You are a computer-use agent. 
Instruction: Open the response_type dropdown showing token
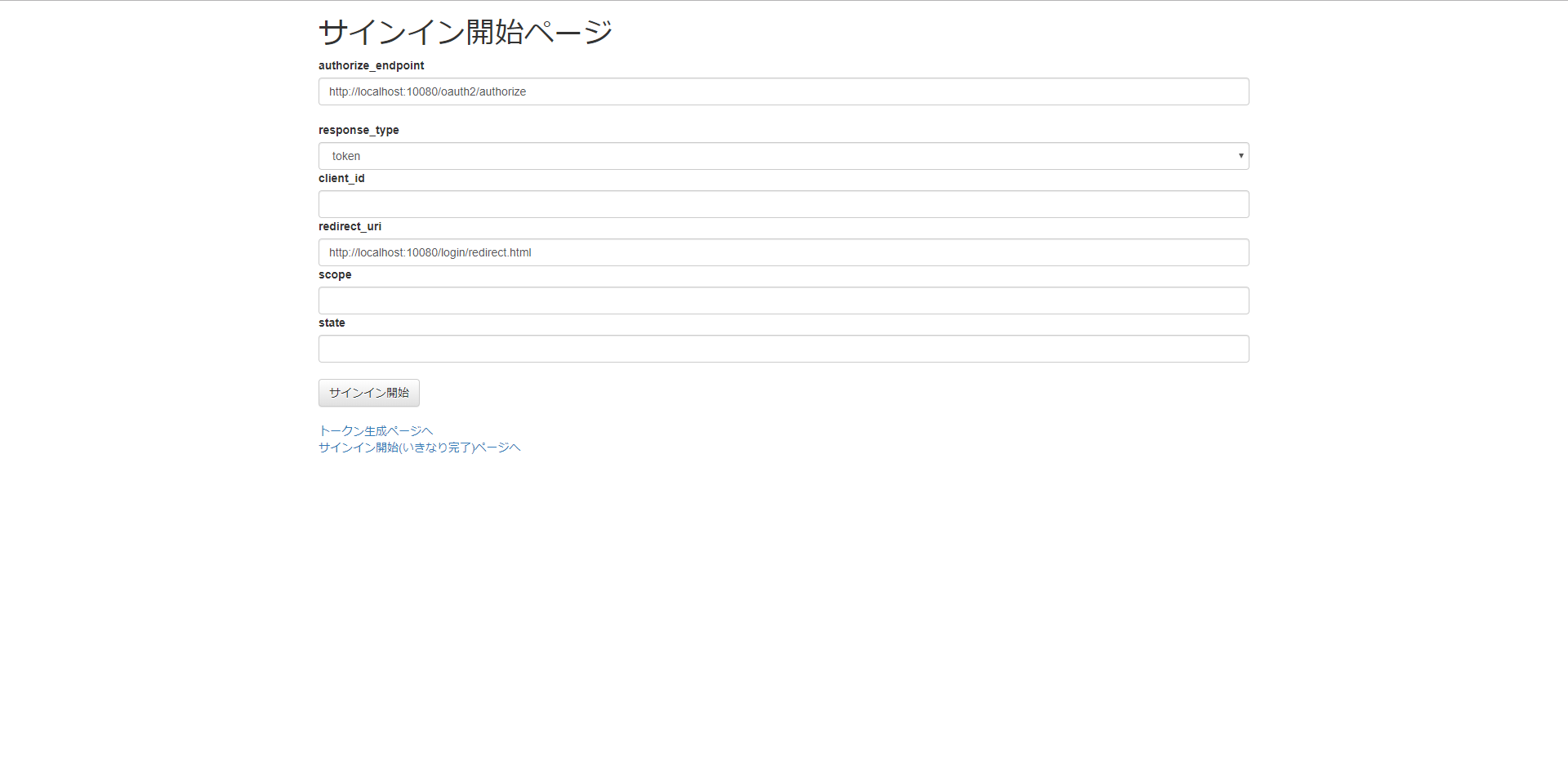(783, 156)
